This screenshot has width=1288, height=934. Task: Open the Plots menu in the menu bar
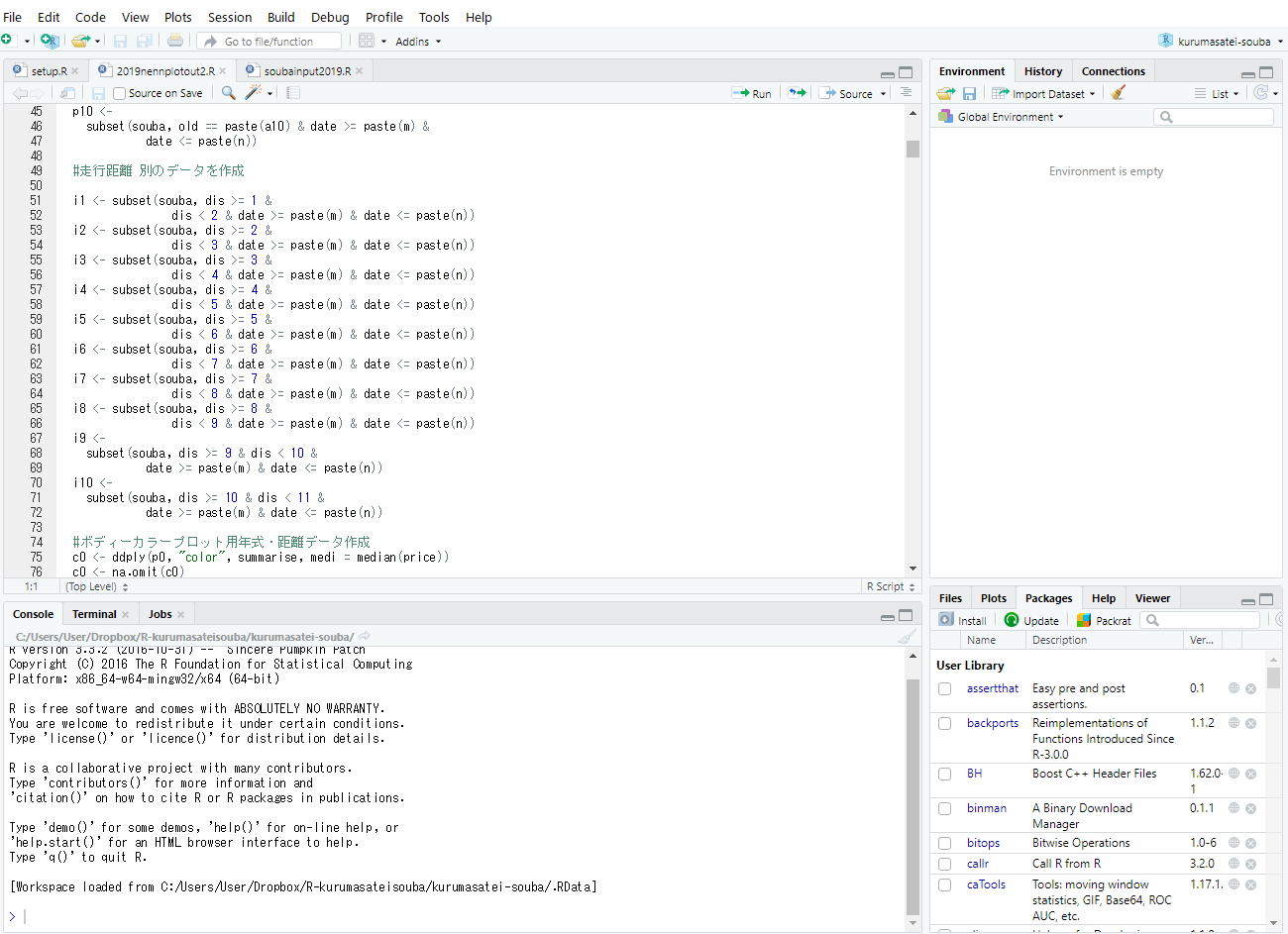[178, 17]
